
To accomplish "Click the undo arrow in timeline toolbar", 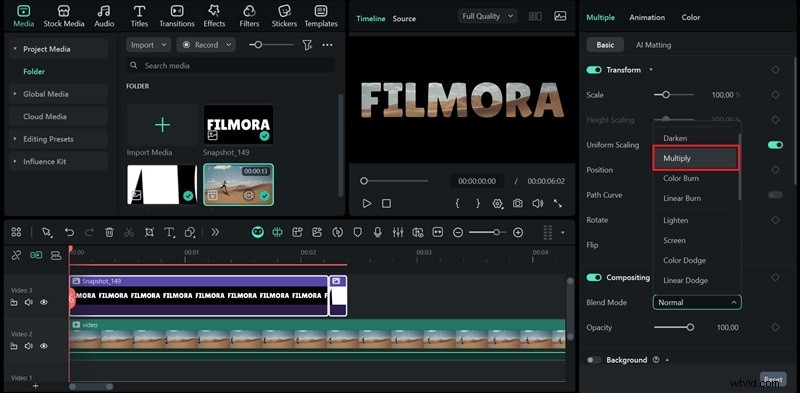I will point(69,232).
